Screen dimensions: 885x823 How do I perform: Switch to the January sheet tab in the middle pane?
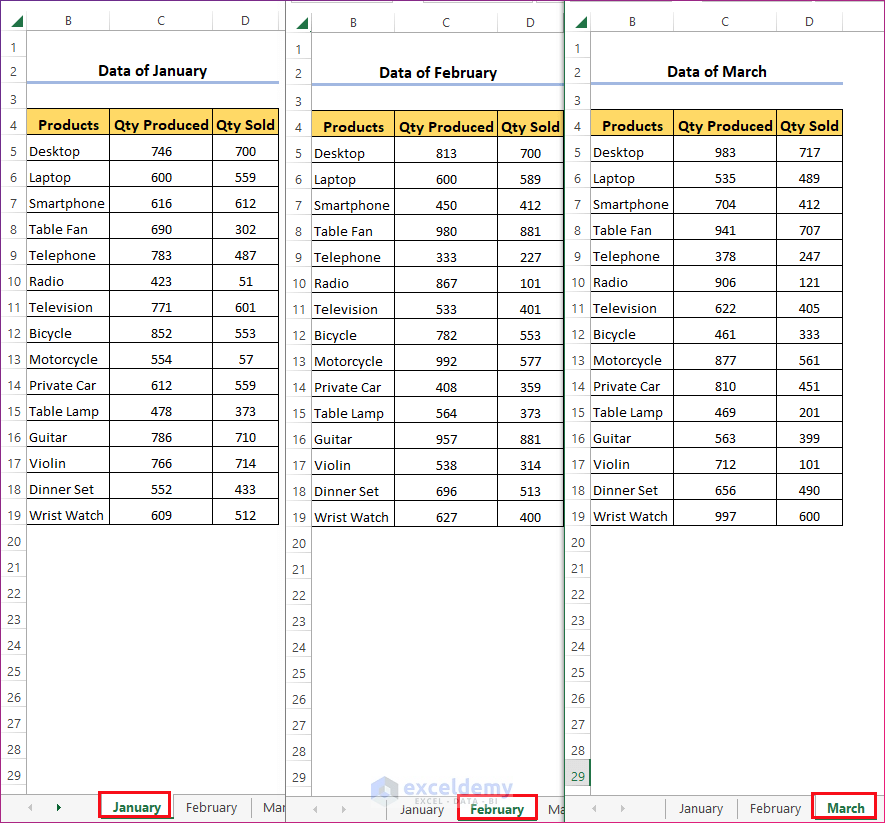click(x=421, y=807)
